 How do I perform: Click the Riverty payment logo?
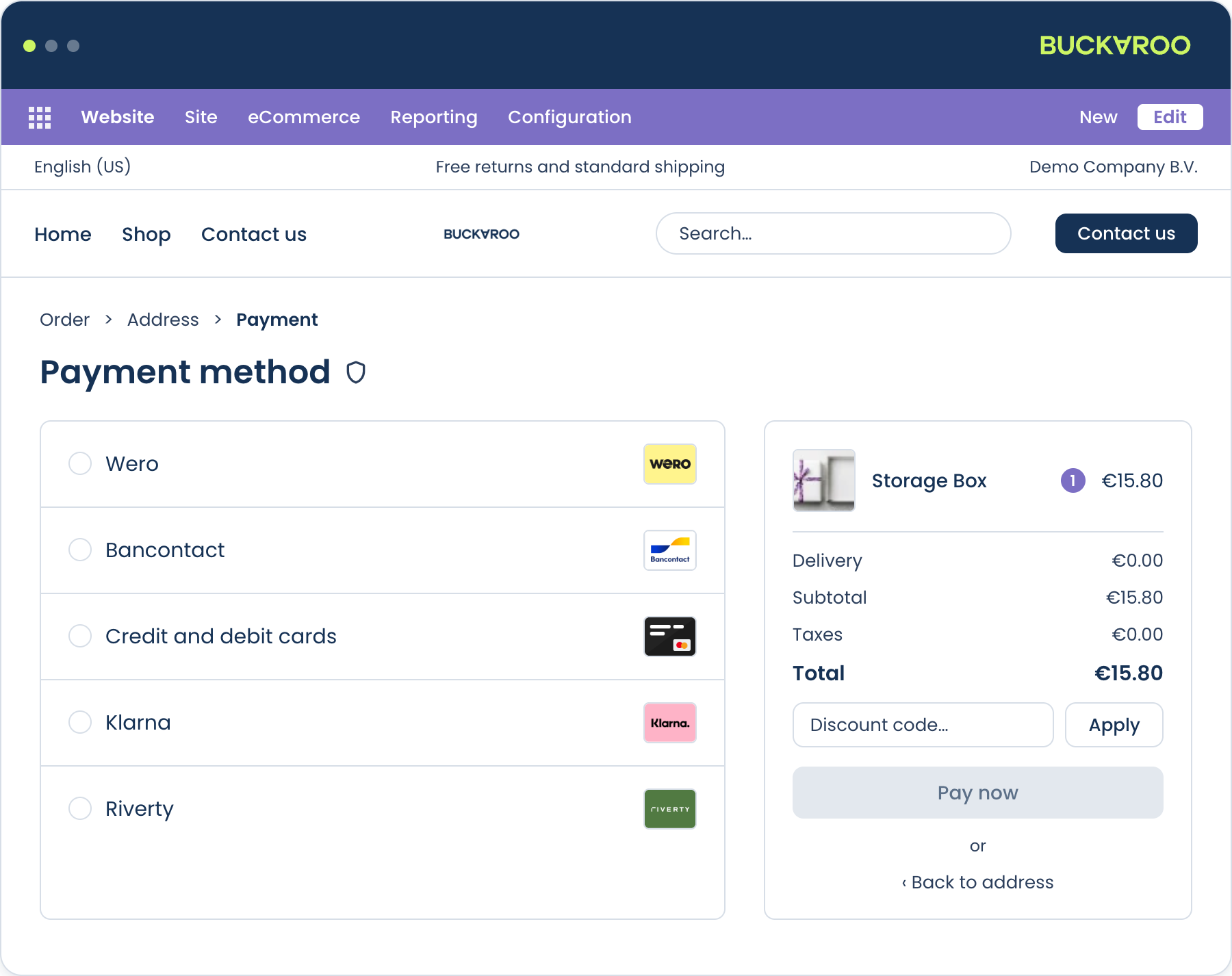pyautogui.click(x=669, y=809)
